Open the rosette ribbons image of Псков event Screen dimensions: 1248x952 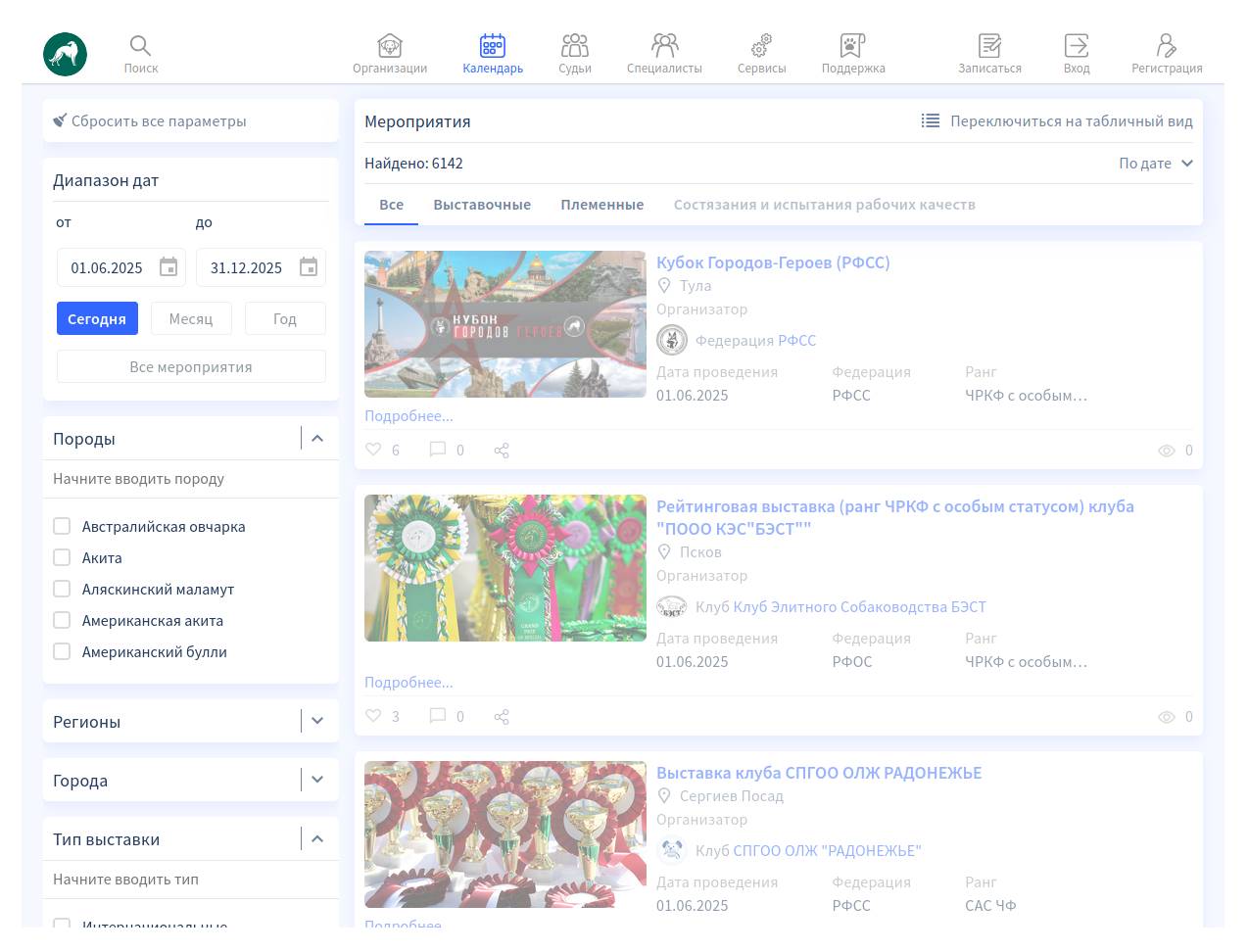[505, 568]
